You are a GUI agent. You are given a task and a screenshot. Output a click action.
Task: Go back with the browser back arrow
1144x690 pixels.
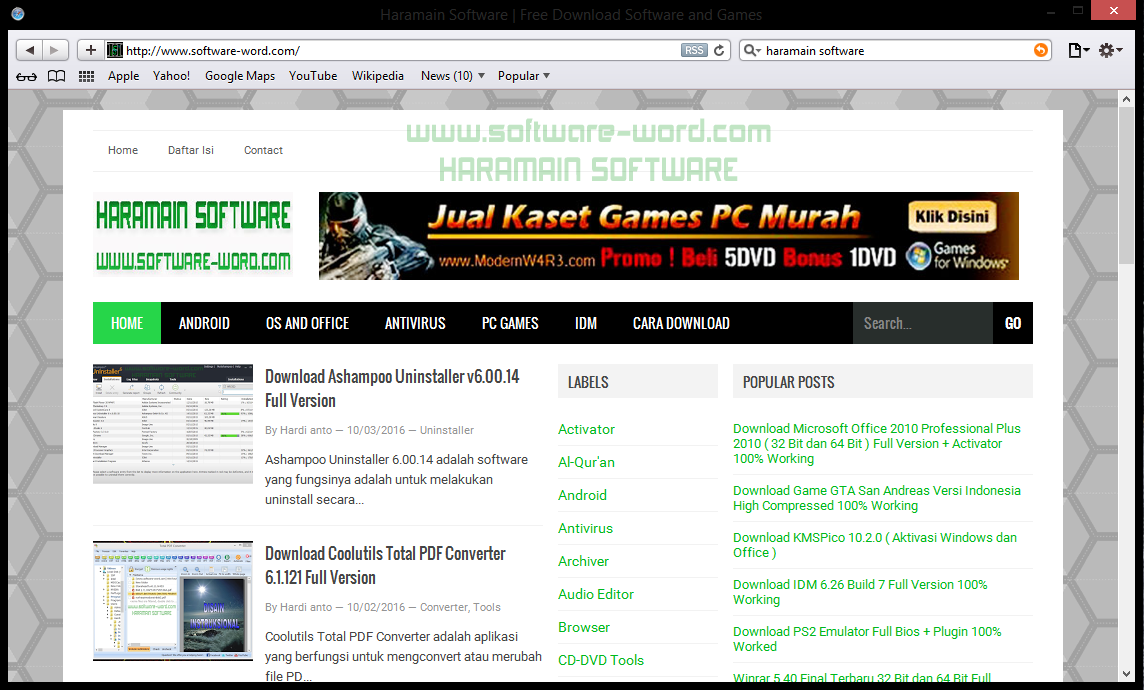[x=29, y=50]
